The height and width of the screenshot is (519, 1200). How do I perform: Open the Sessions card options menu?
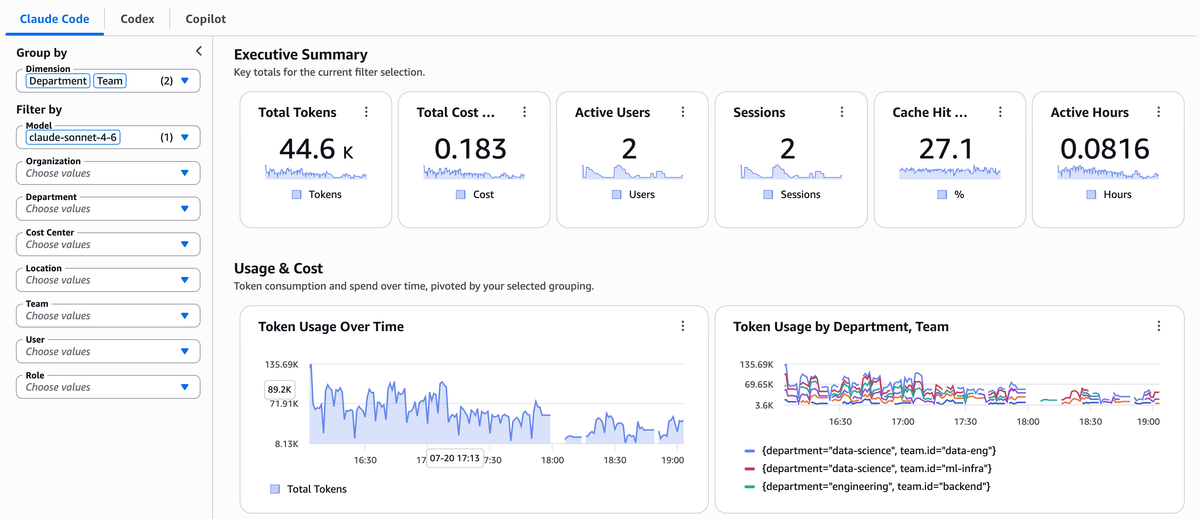(842, 113)
